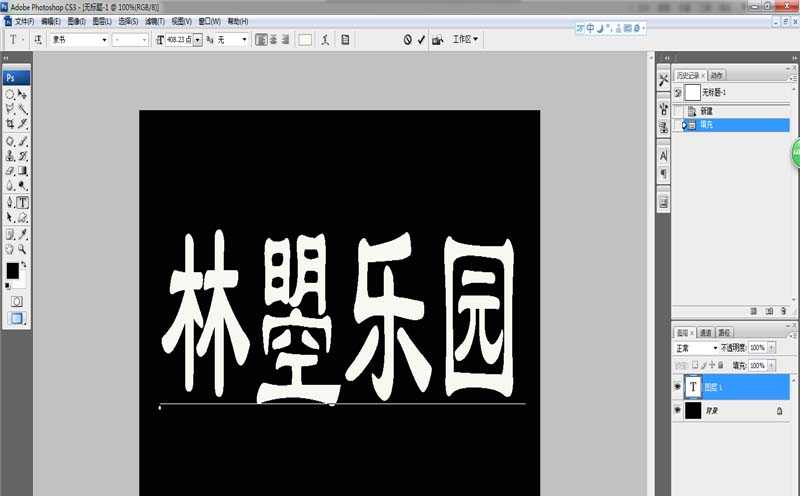This screenshot has width=800, height=496.
Task: Select the Blur tool
Action: coord(10,185)
